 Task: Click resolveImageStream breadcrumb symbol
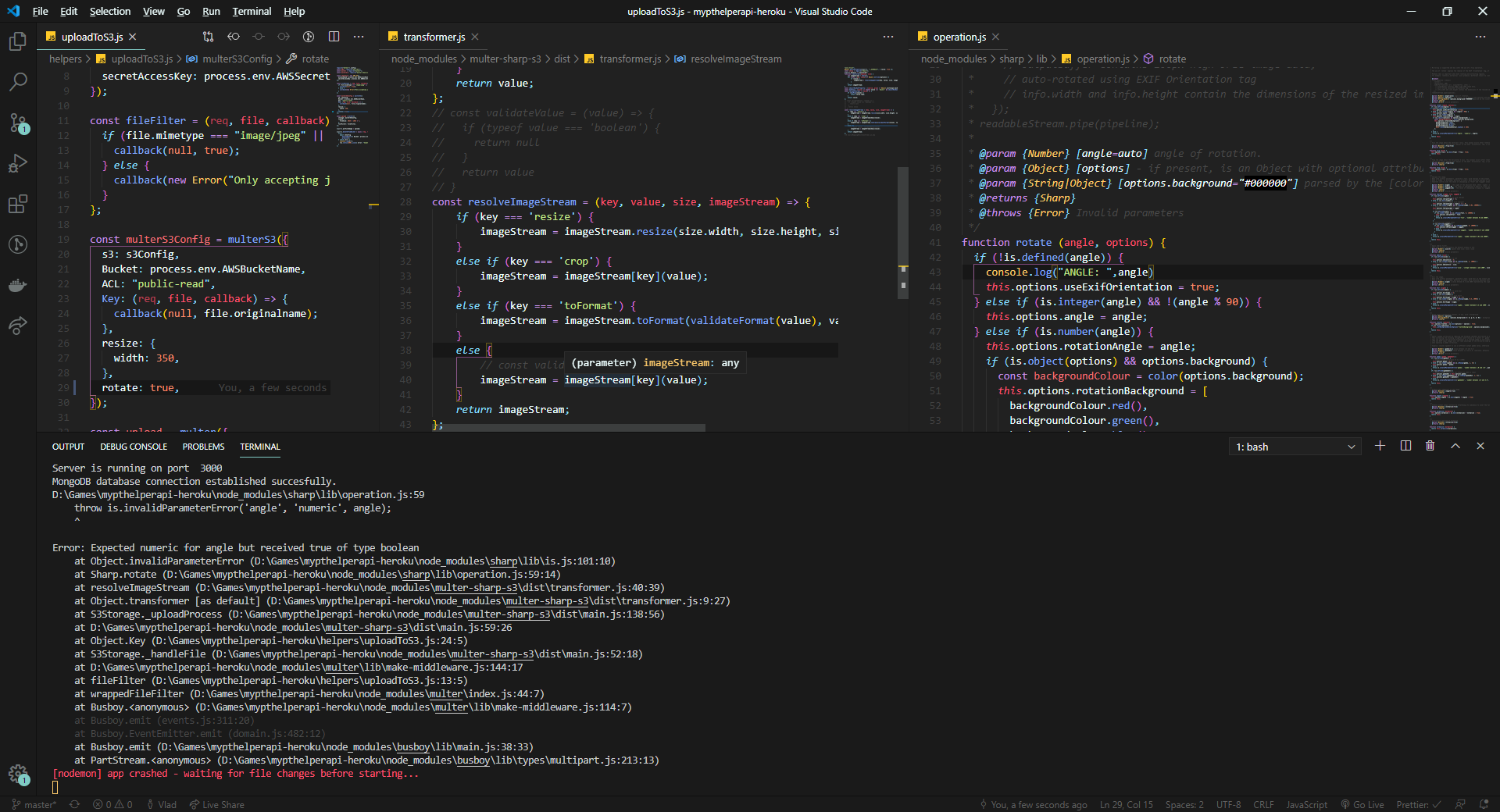[x=736, y=59]
